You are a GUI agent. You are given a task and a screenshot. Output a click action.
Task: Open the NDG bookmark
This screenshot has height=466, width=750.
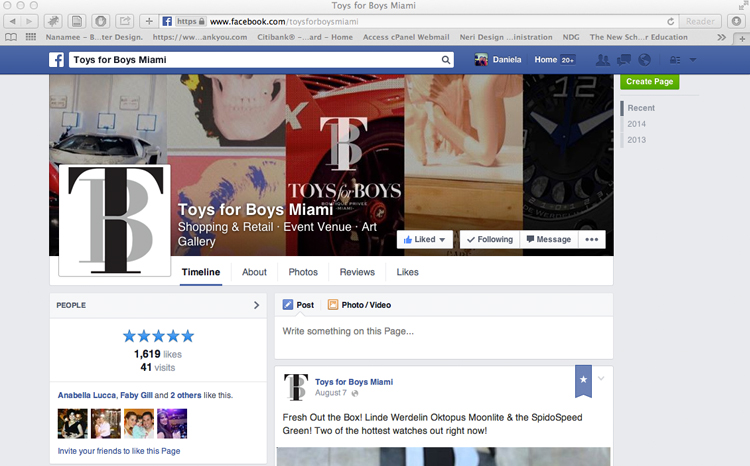[571, 37]
